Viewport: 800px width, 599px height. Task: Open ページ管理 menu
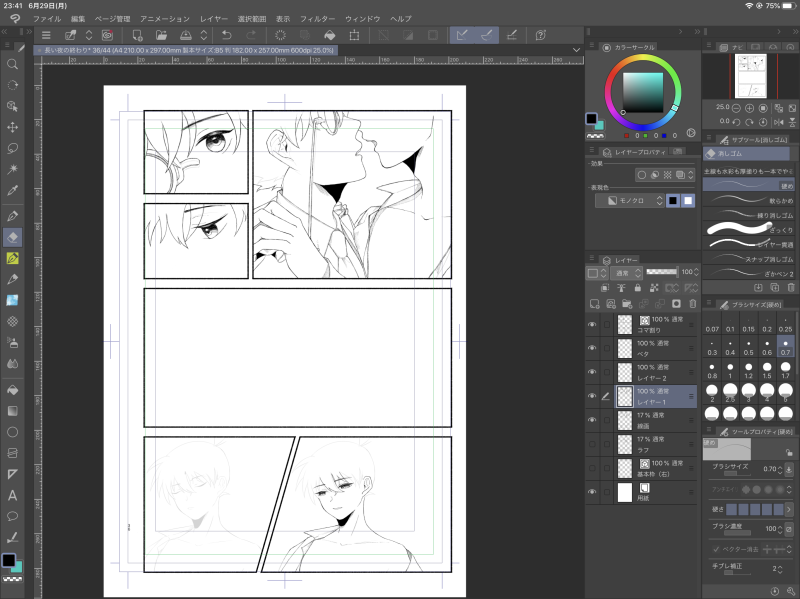(113, 19)
